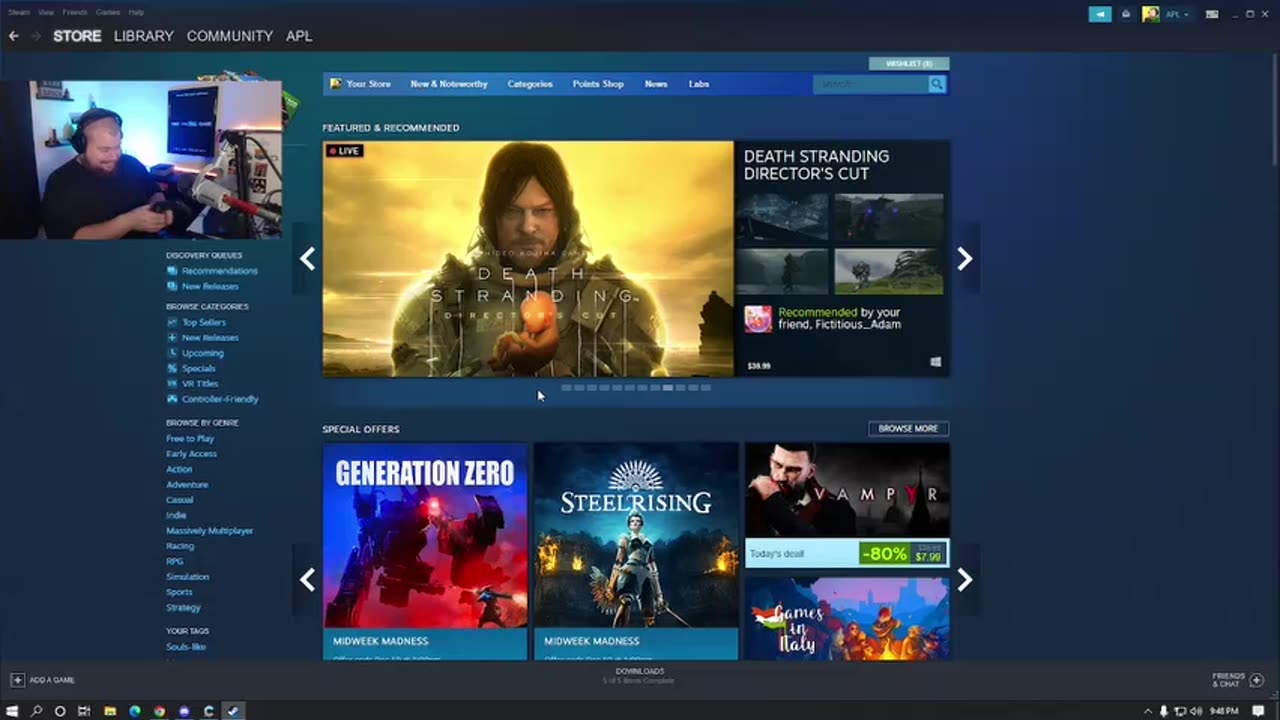Screen dimensions: 1280x720
Task: Open the Vampyr daily deal
Action: pos(847,505)
